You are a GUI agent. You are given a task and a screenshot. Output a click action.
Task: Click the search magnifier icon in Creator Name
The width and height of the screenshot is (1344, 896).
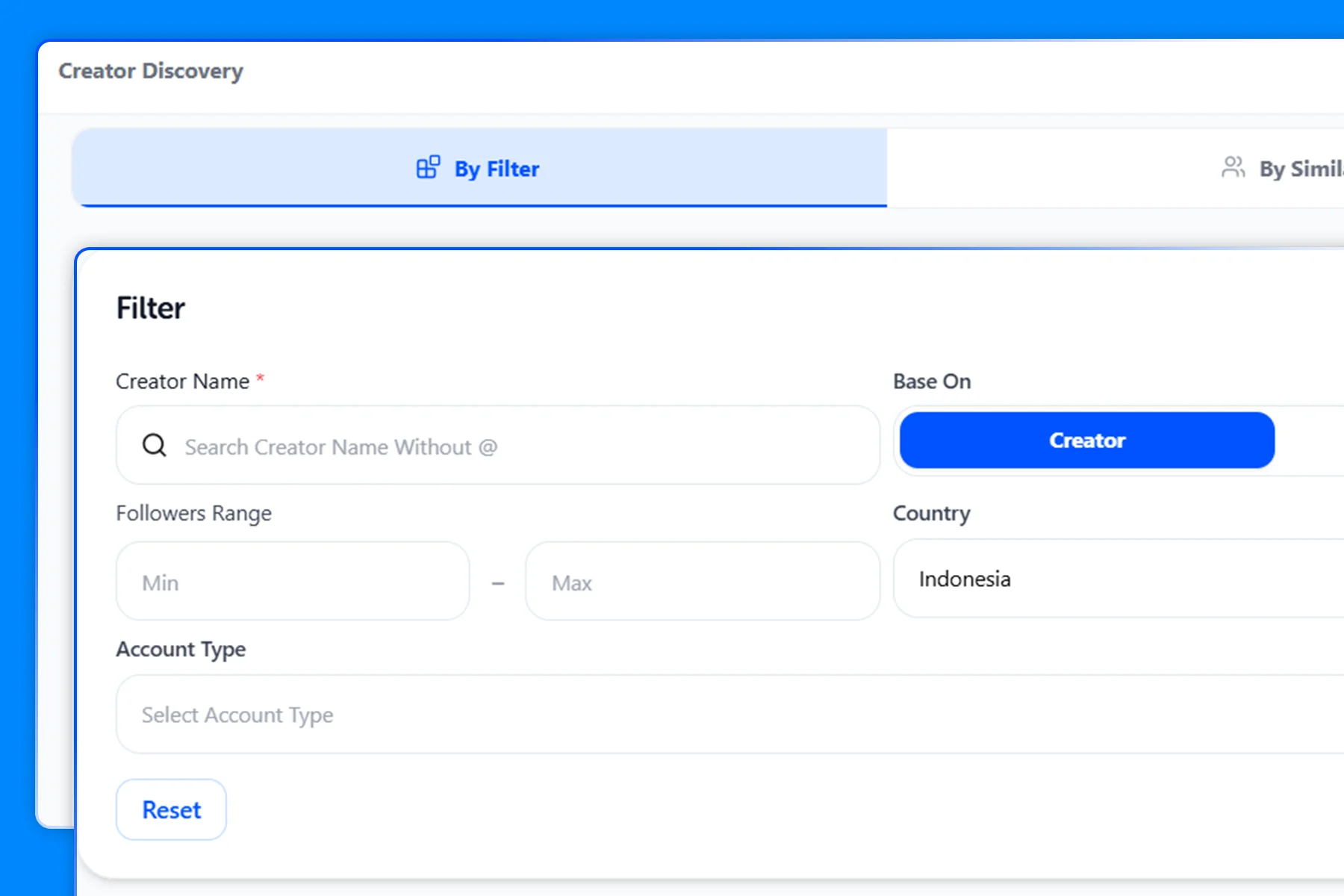pos(155,446)
